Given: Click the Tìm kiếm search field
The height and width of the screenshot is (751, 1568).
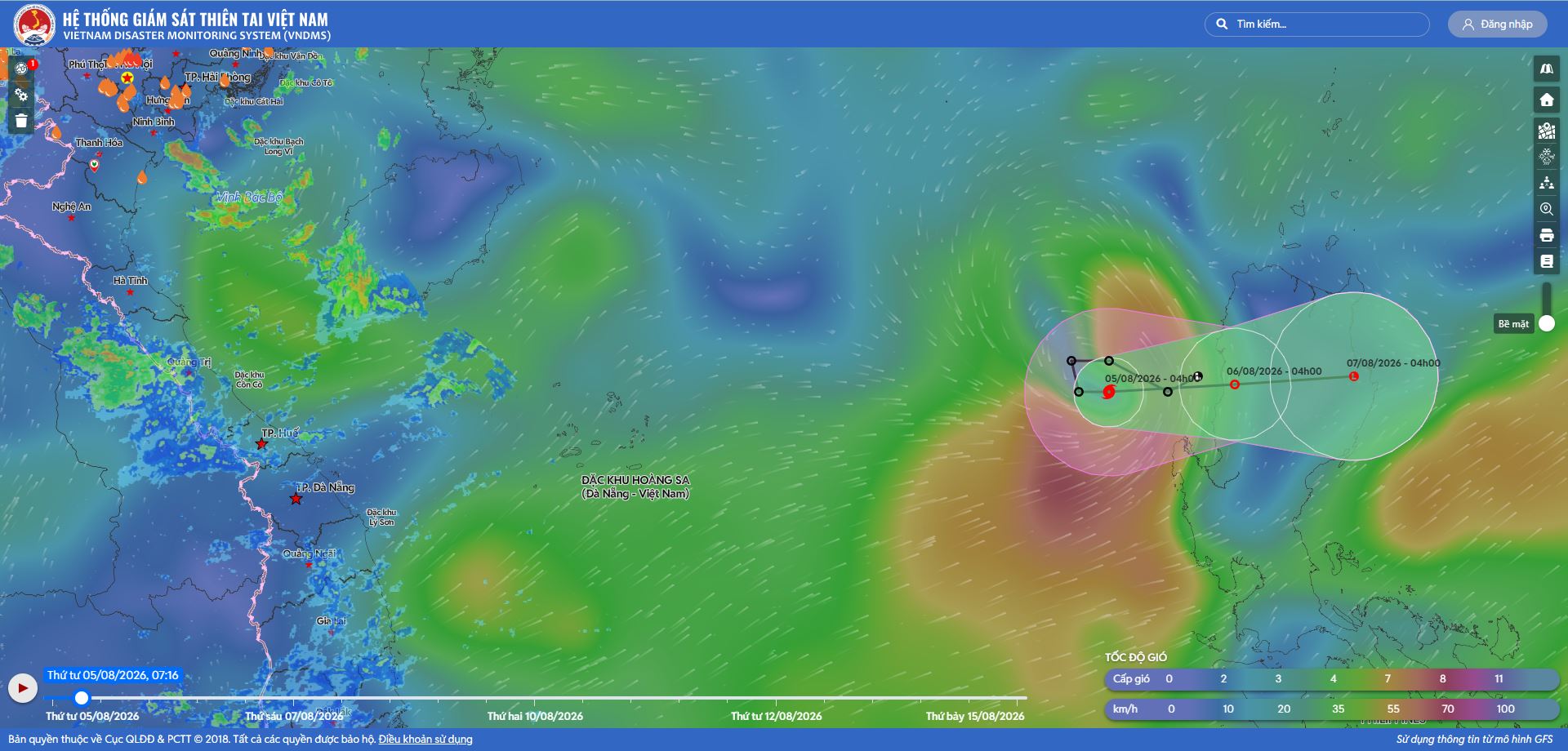Looking at the screenshot, I should click(1317, 24).
